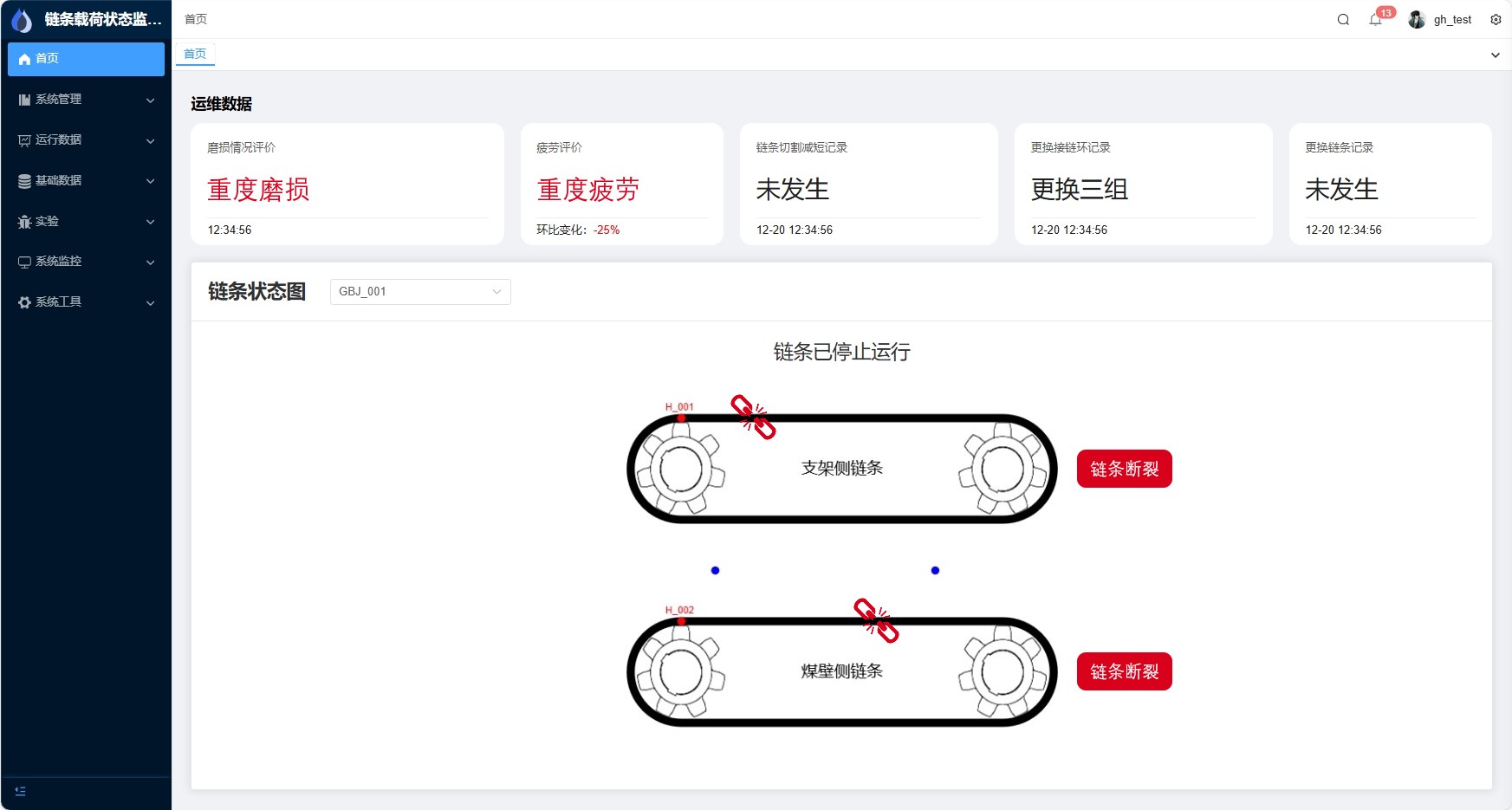Open the notification bell with 13 badge
The image size is (1512, 810).
(x=1375, y=20)
